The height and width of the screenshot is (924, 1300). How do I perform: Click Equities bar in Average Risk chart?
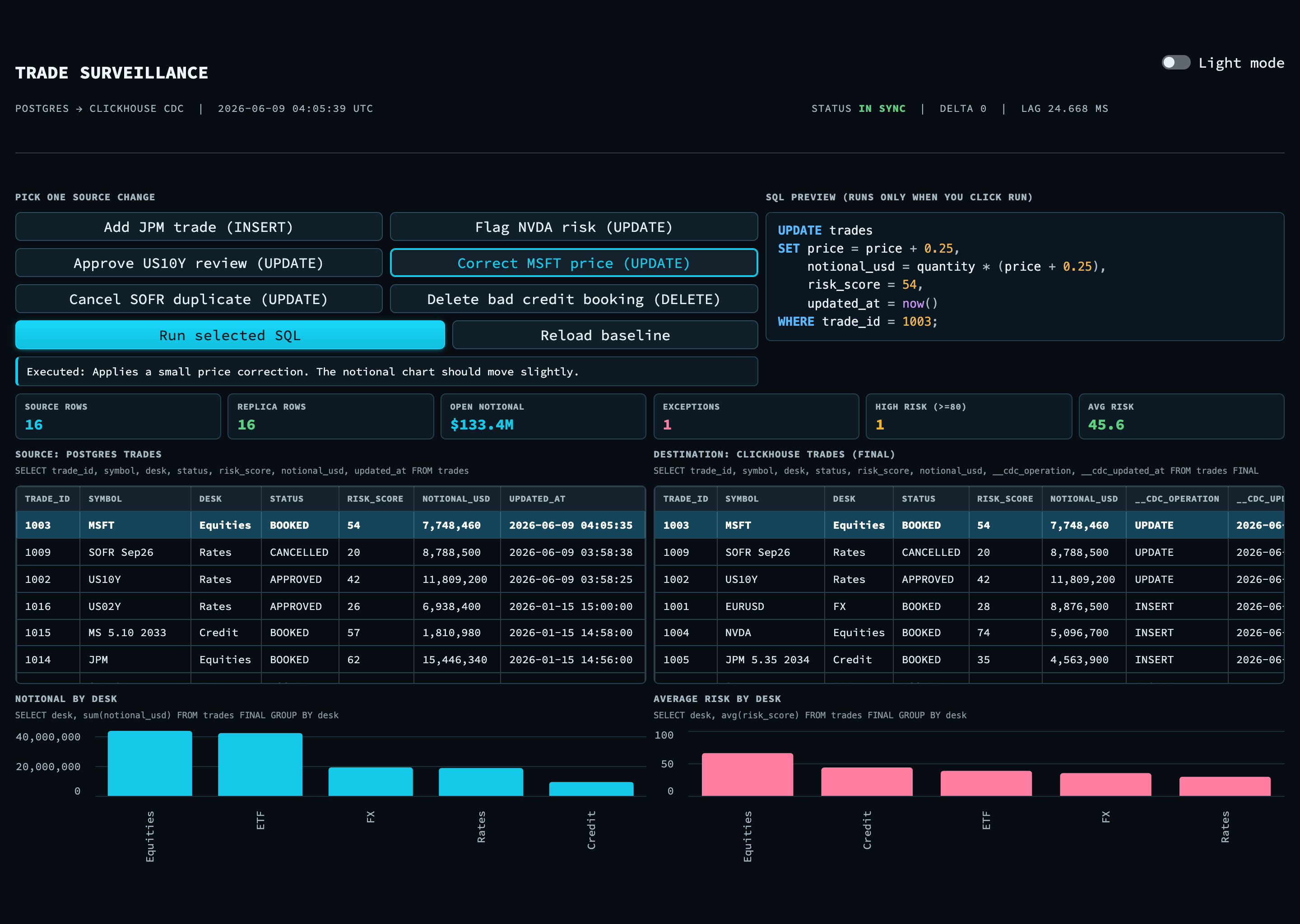coord(747,775)
